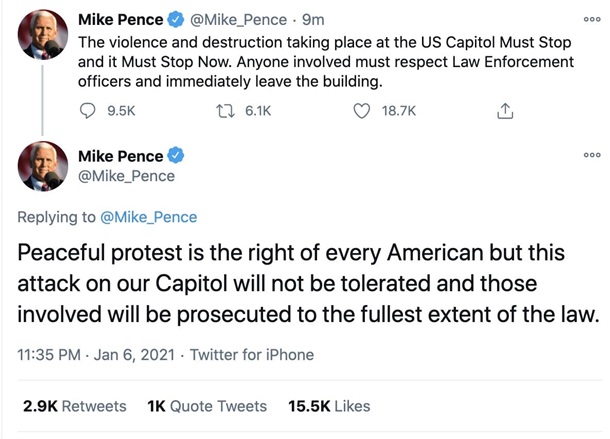Click the Mike Pence name on first tweet
Screen dimensions: 610x439
pos(119,19)
